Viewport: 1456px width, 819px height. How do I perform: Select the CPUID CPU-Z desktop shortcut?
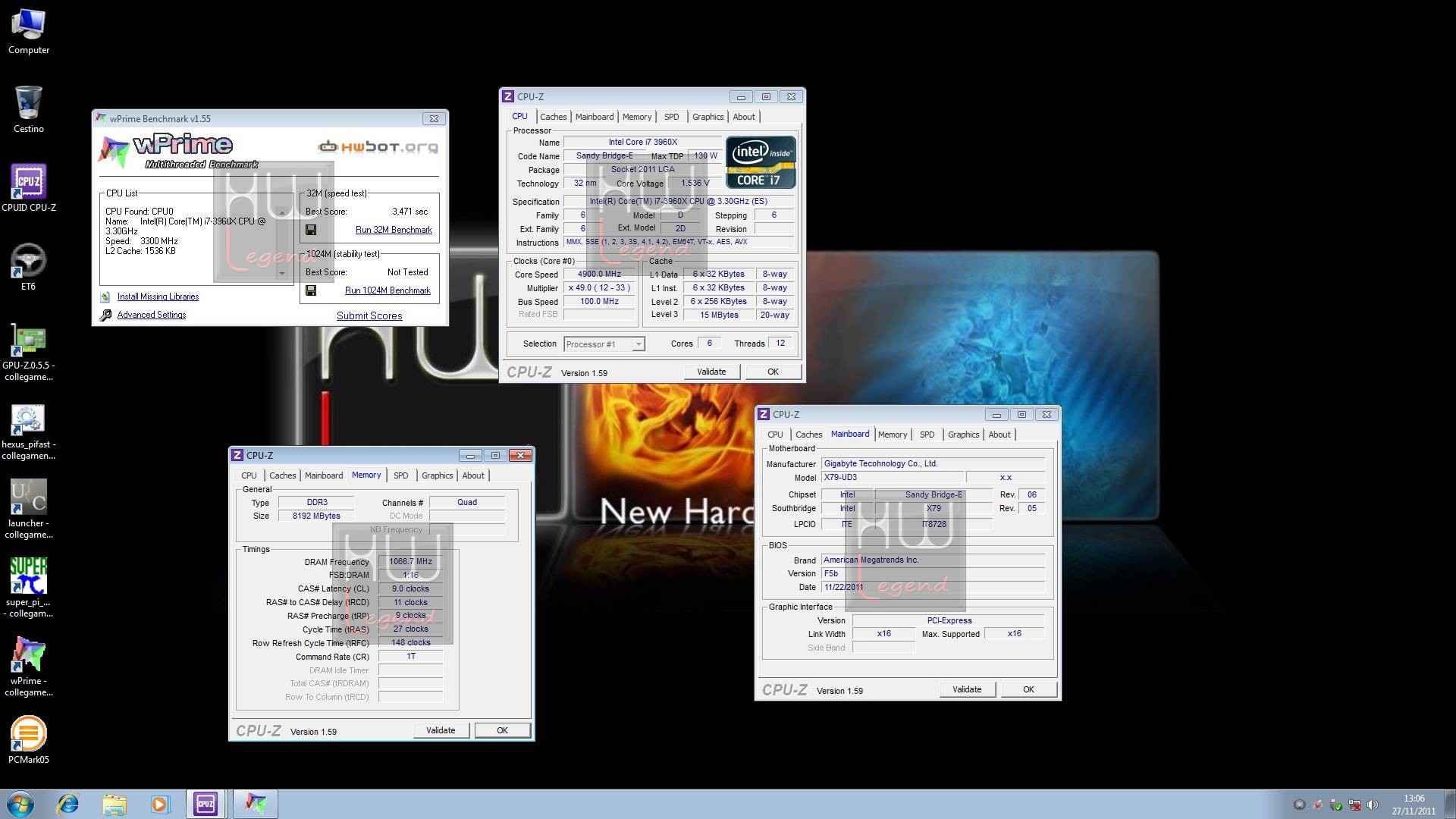(29, 188)
